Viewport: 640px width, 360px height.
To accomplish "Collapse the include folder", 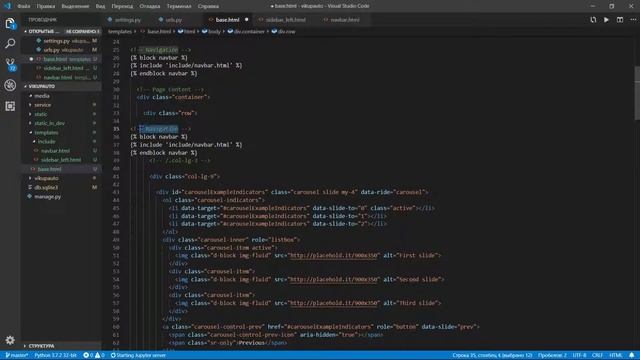I will [61, 142].
